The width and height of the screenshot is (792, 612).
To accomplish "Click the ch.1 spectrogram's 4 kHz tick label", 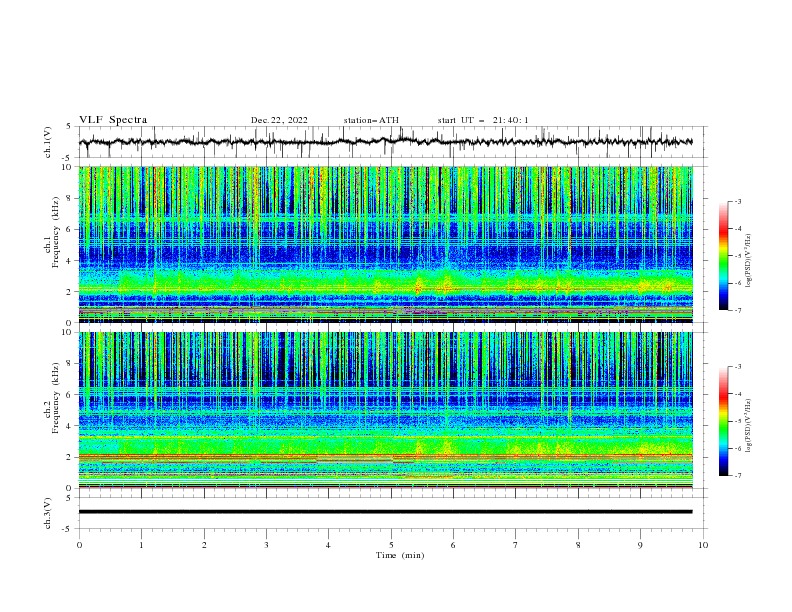I will click(70, 261).
